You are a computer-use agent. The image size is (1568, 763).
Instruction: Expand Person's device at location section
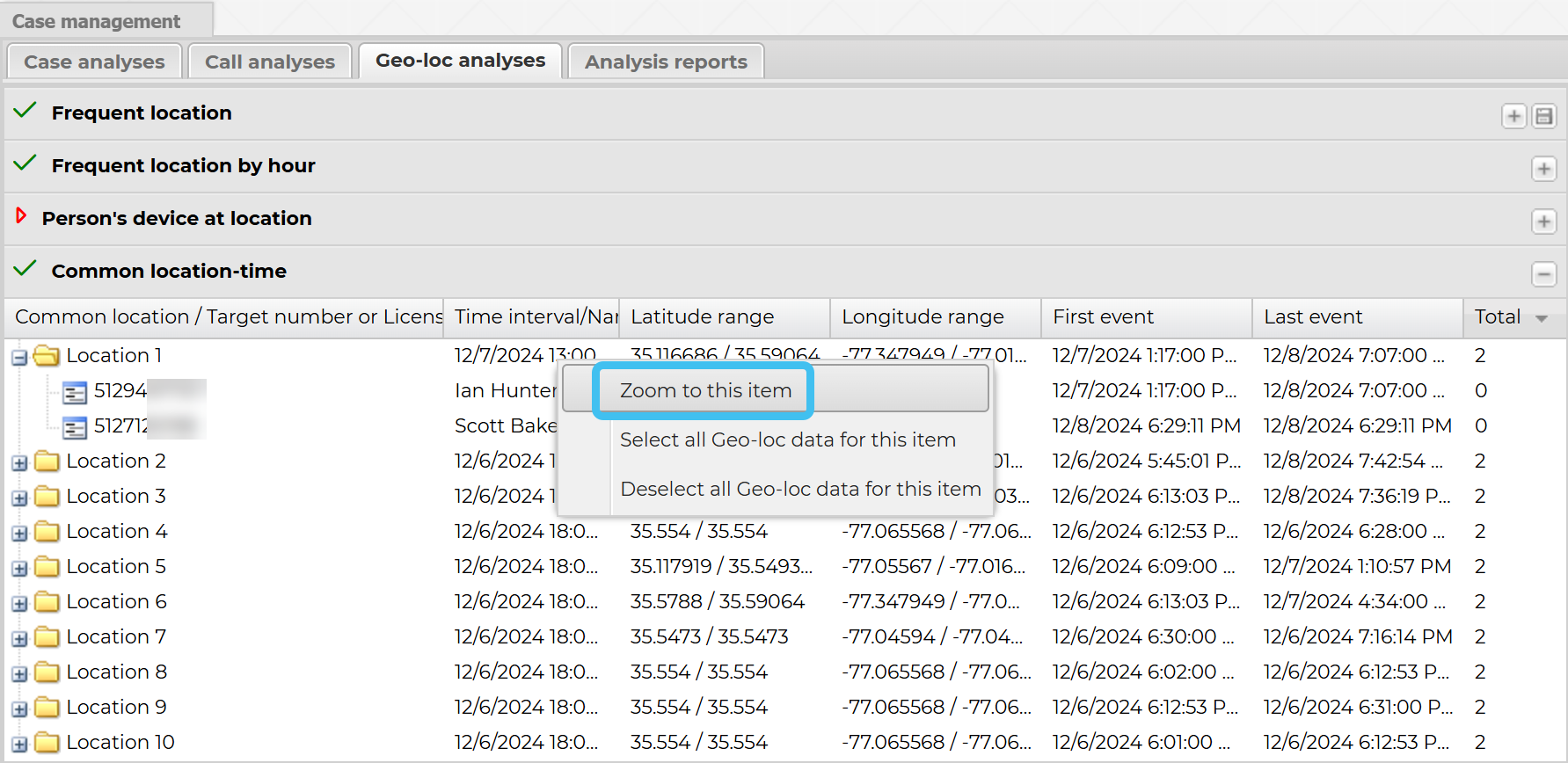coord(1543,222)
